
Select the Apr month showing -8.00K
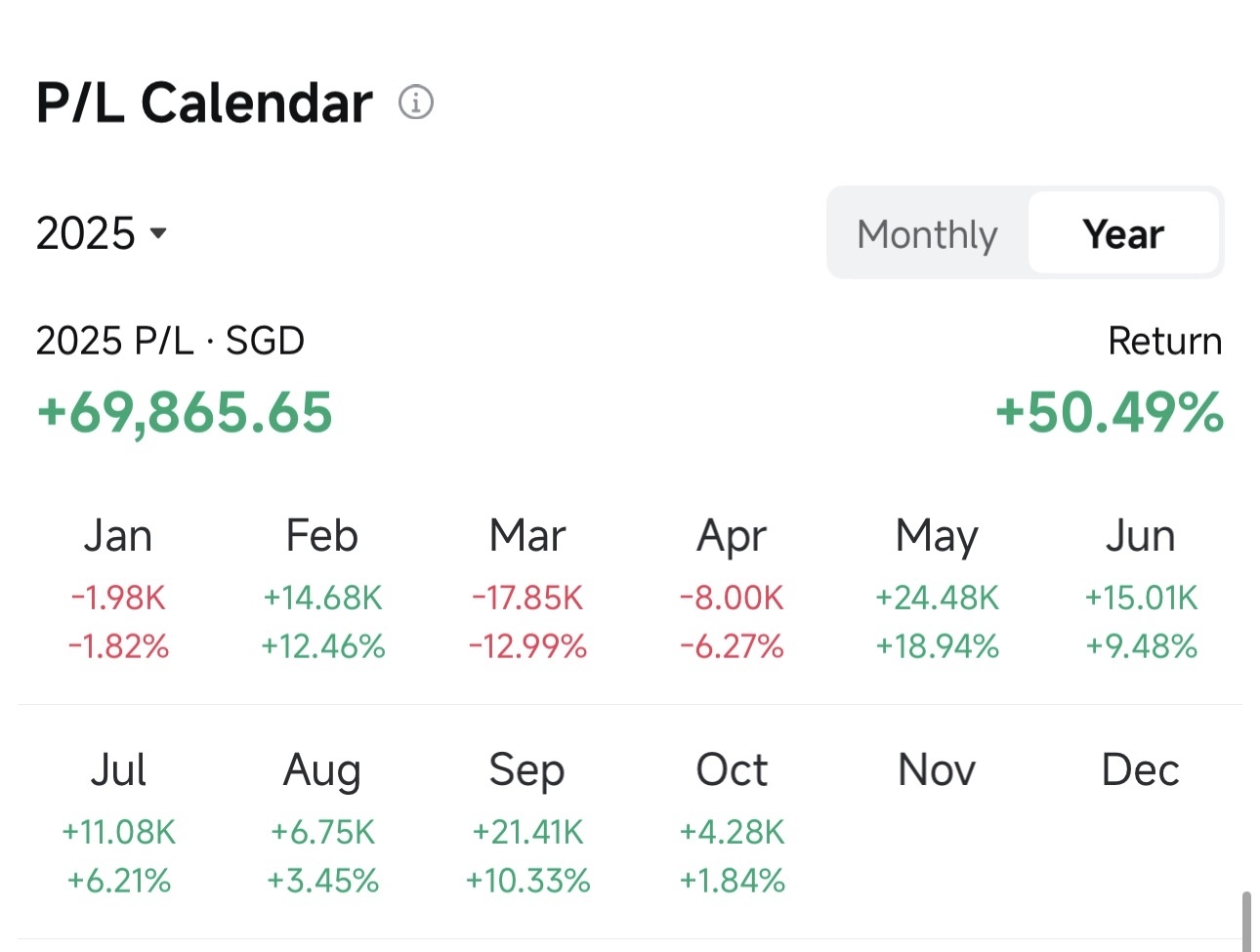(732, 589)
